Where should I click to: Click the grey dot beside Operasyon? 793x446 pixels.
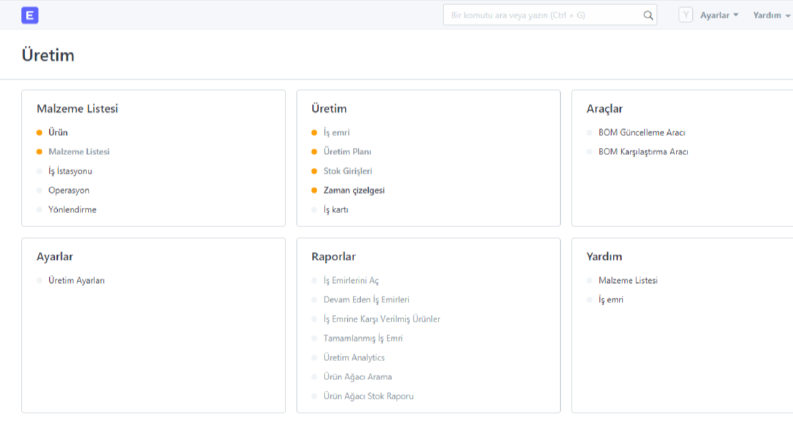click(x=39, y=190)
